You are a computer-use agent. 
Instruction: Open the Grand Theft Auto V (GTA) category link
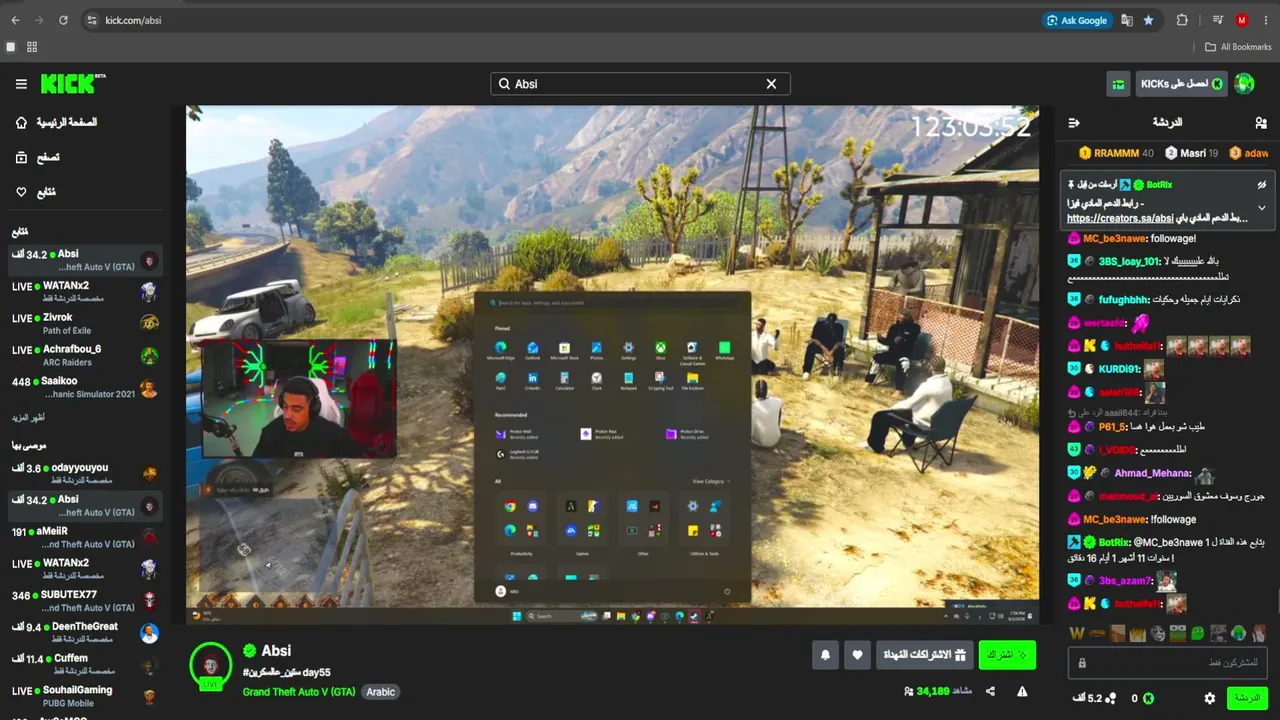tap(299, 692)
